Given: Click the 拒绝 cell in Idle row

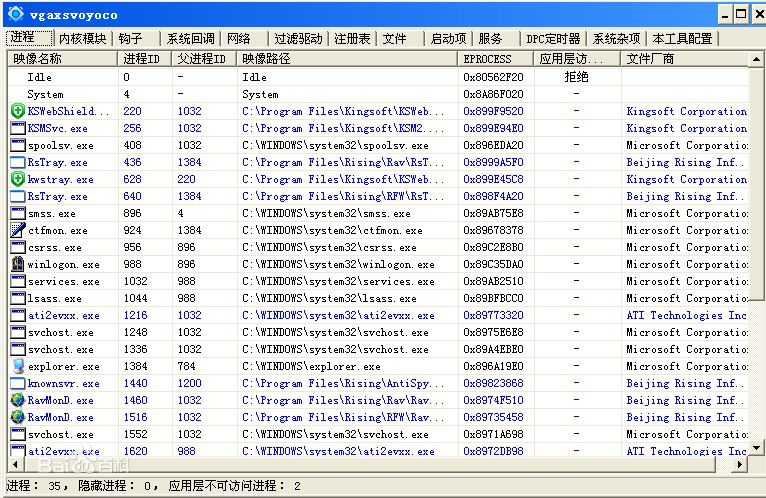Looking at the screenshot, I should [576, 77].
